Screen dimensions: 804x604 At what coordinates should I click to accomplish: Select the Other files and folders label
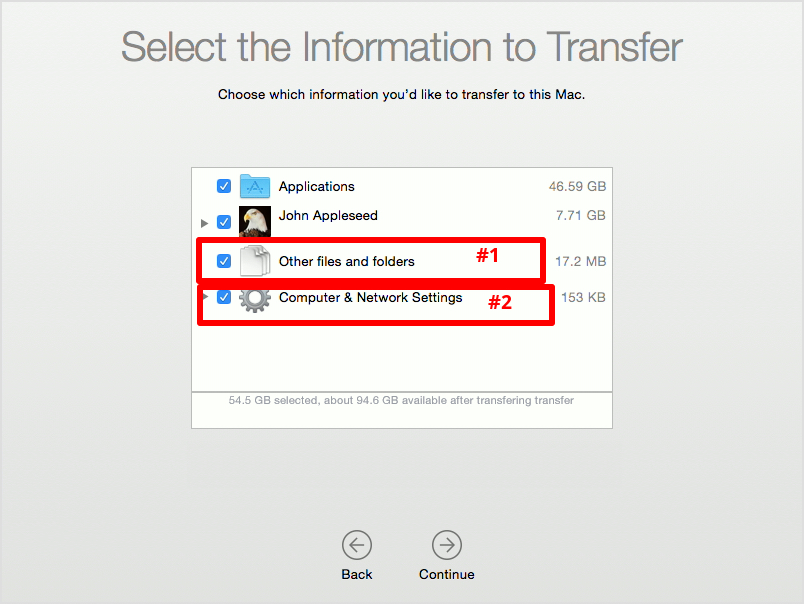pos(347,261)
